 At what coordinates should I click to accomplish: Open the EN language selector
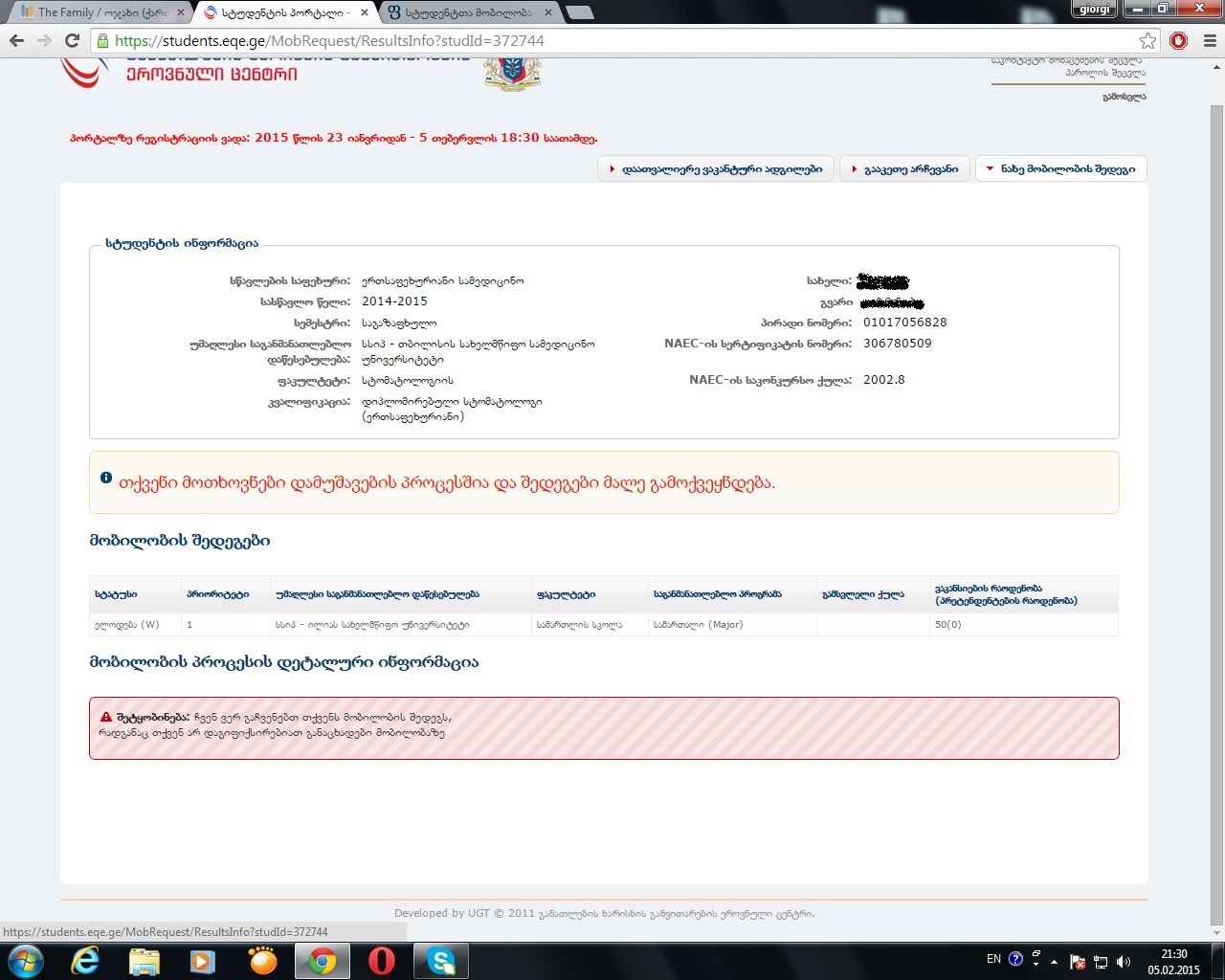pos(993,959)
